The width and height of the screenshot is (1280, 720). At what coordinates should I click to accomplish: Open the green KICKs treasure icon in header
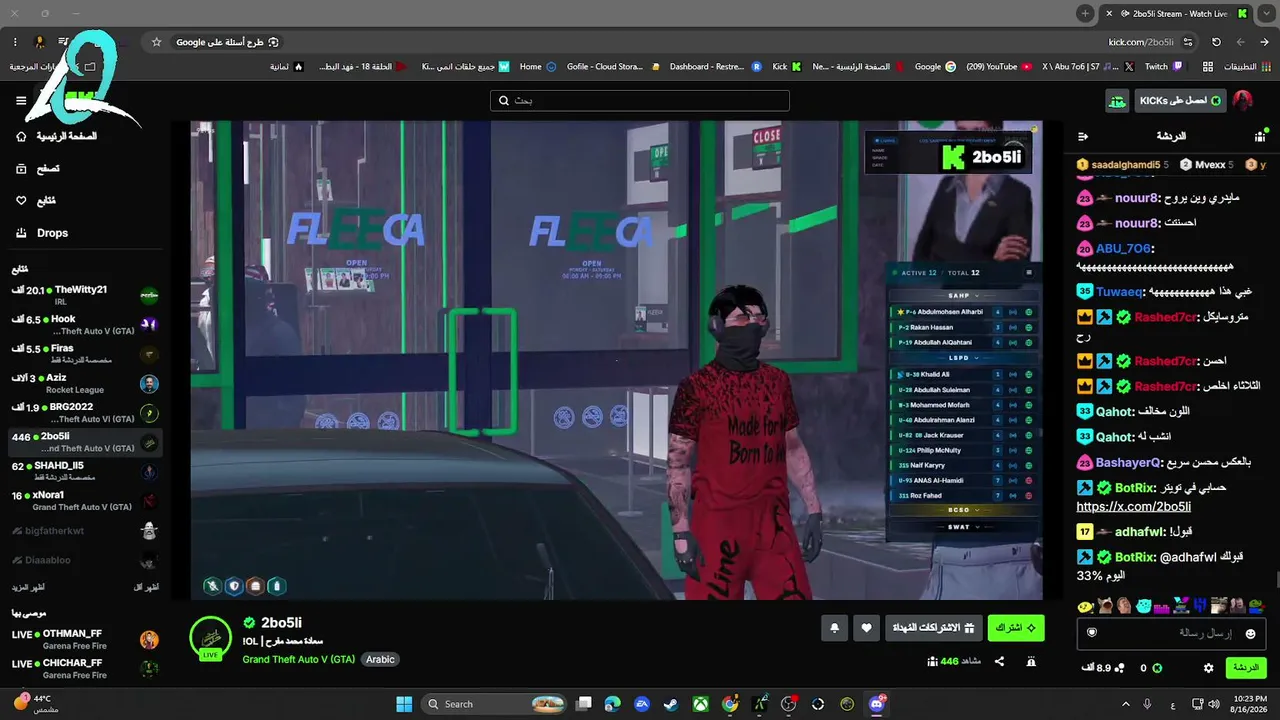1117,101
